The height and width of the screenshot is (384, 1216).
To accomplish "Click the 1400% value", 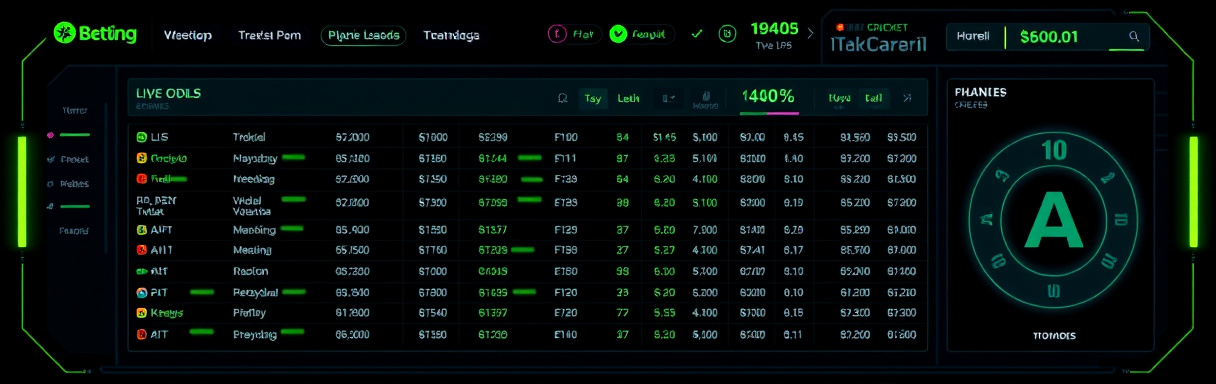I will [768, 97].
